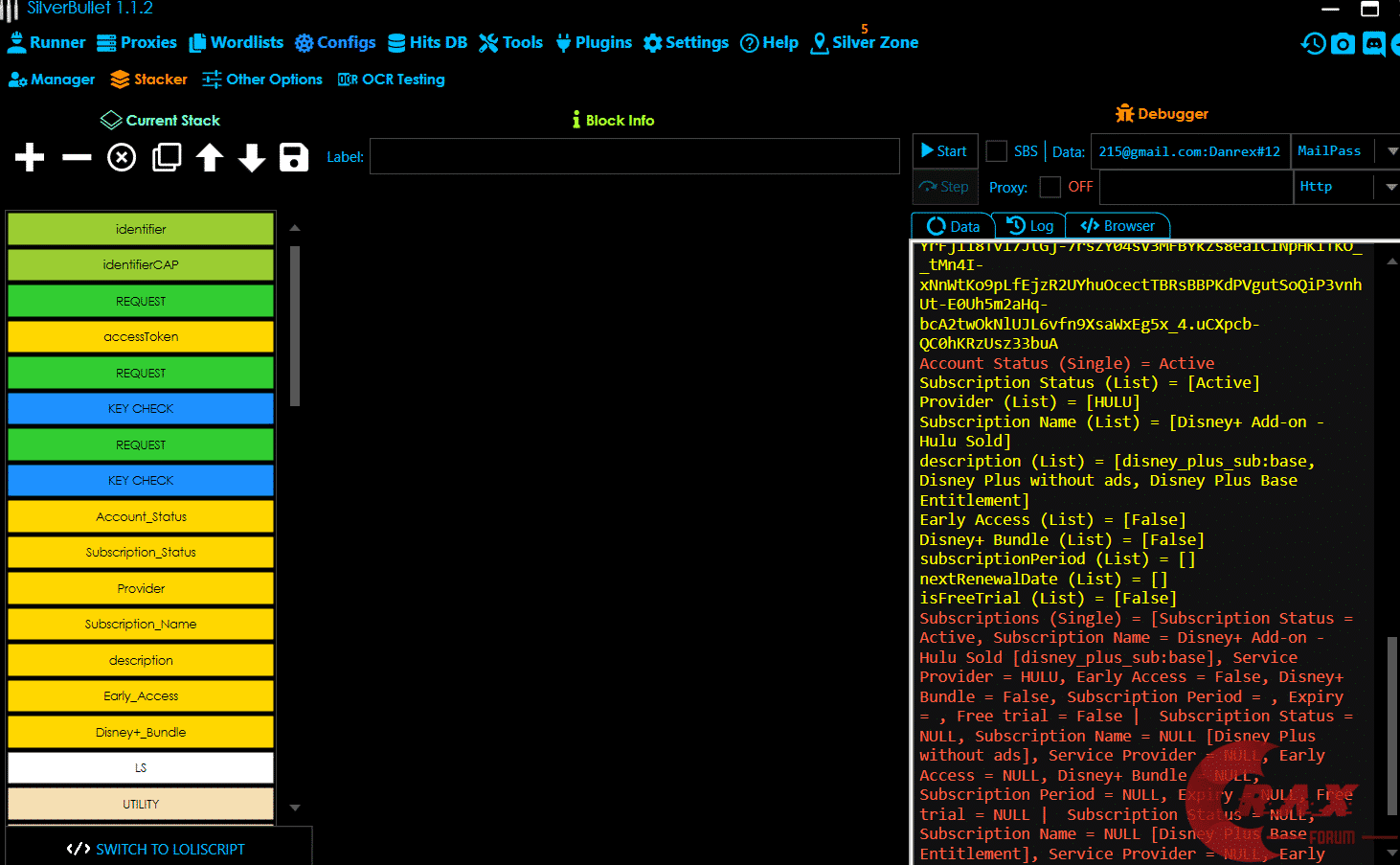Open the history clock icon in the top bar
Image resolution: width=1400 pixels, height=865 pixels.
click(x=1313, y=43)
